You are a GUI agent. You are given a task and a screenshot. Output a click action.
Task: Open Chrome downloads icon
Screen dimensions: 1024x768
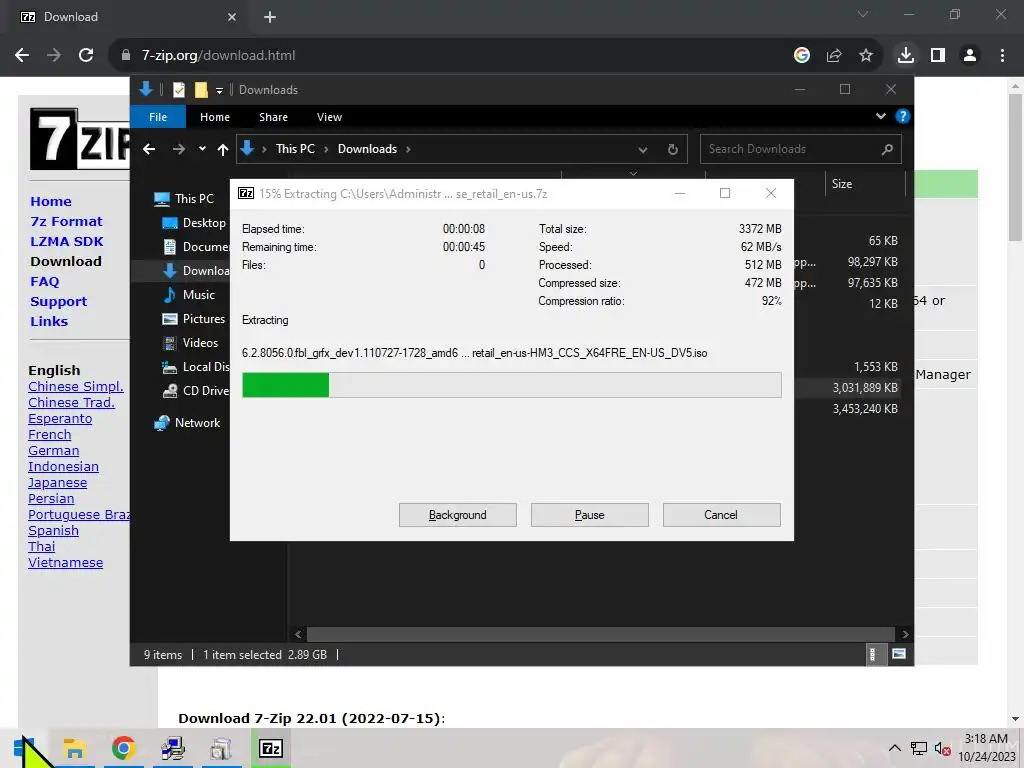(906, 56)
